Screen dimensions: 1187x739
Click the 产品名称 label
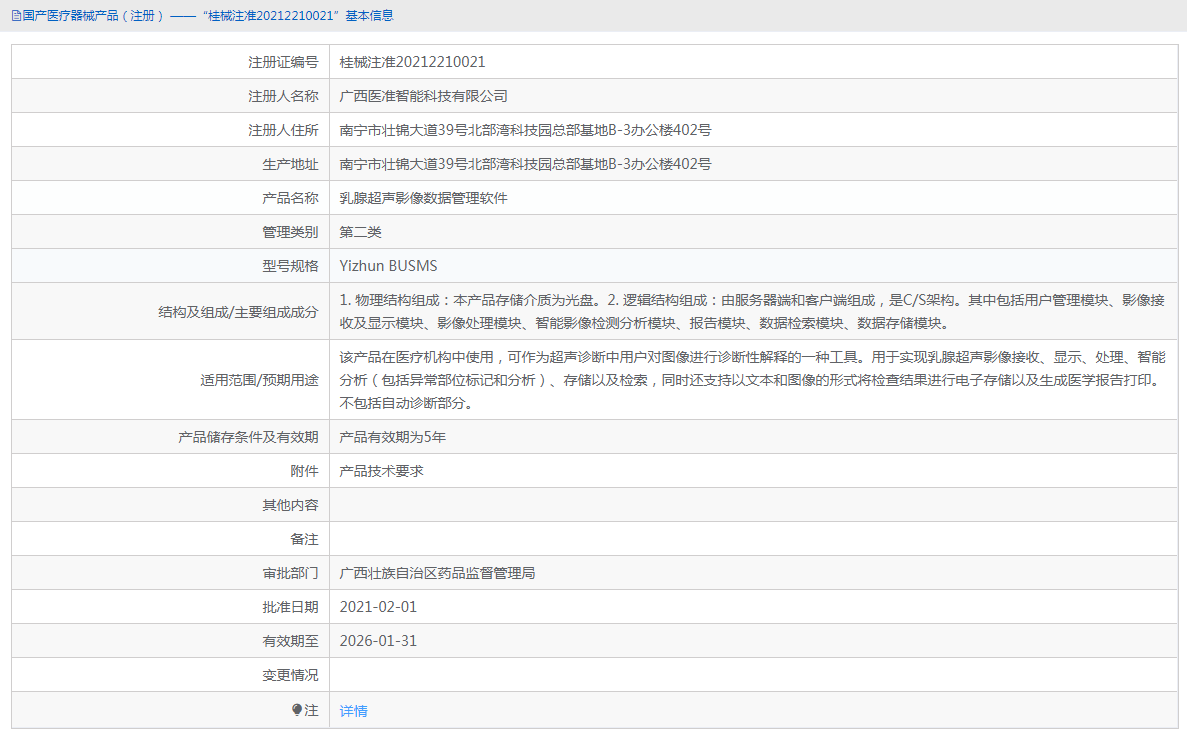[290, 198]
